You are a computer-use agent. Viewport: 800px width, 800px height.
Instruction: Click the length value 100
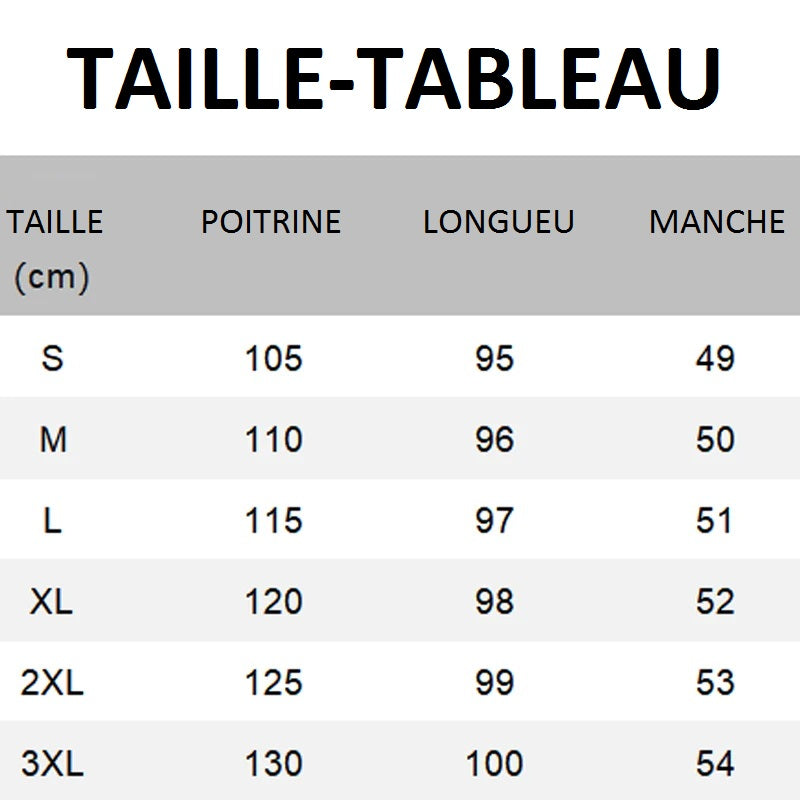(x=494, y=764)
